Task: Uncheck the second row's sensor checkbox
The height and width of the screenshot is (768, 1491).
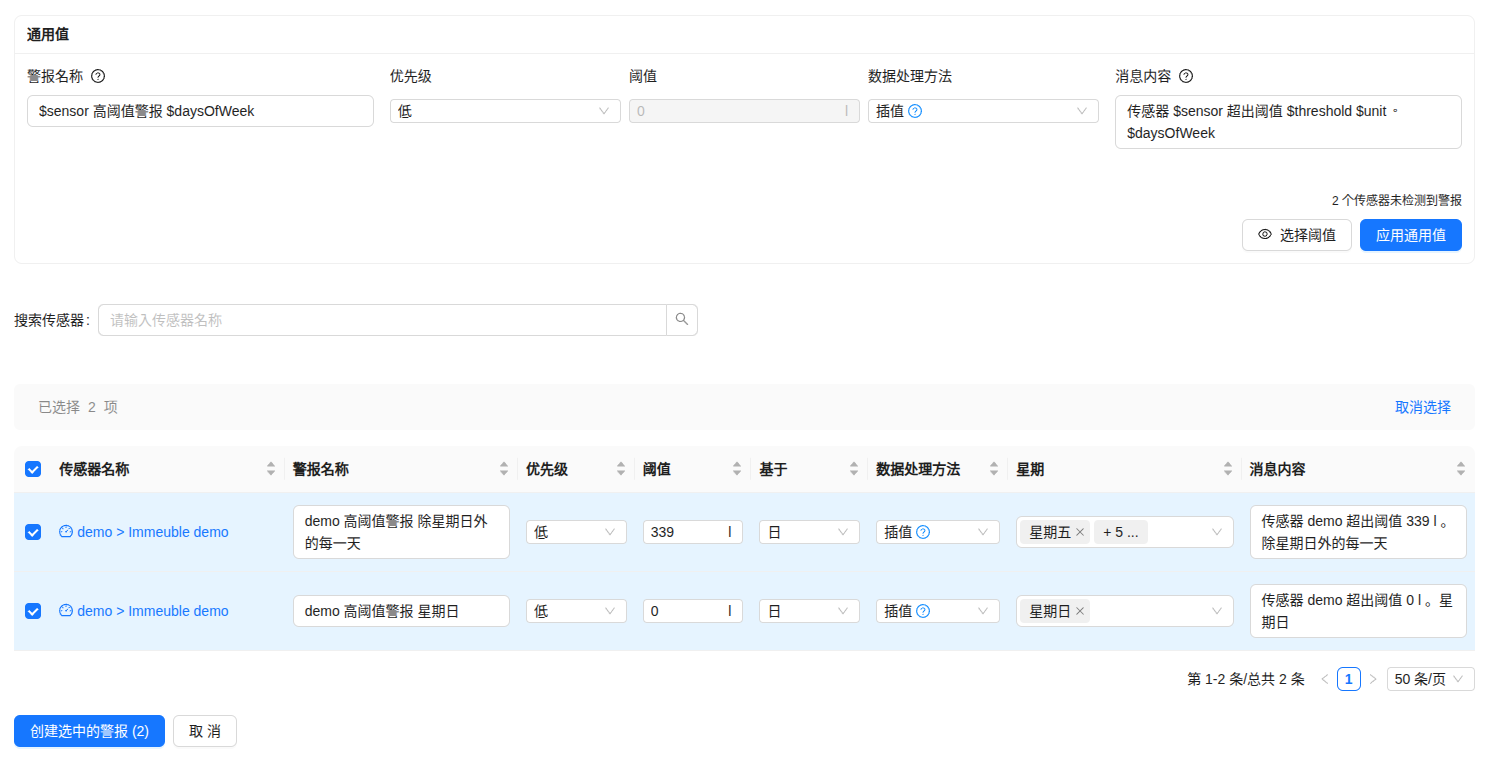Action: click(x=33, y=611)
